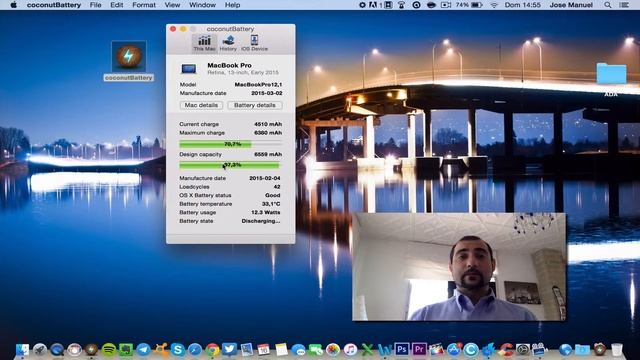This screenshot has height=360, width=640.
Task: Open Final Cut Pro from the dock
Action: 436,349
